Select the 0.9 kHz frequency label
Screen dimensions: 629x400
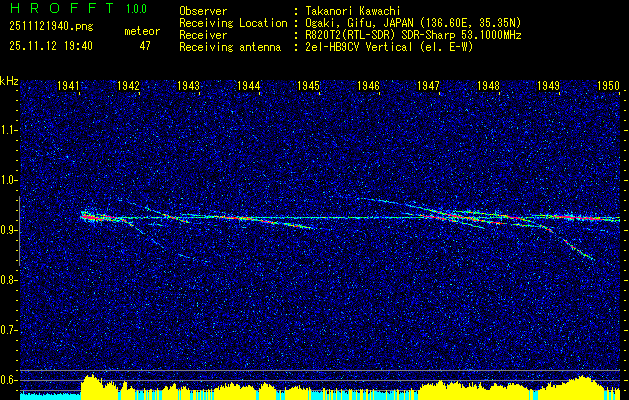(7, 230)
